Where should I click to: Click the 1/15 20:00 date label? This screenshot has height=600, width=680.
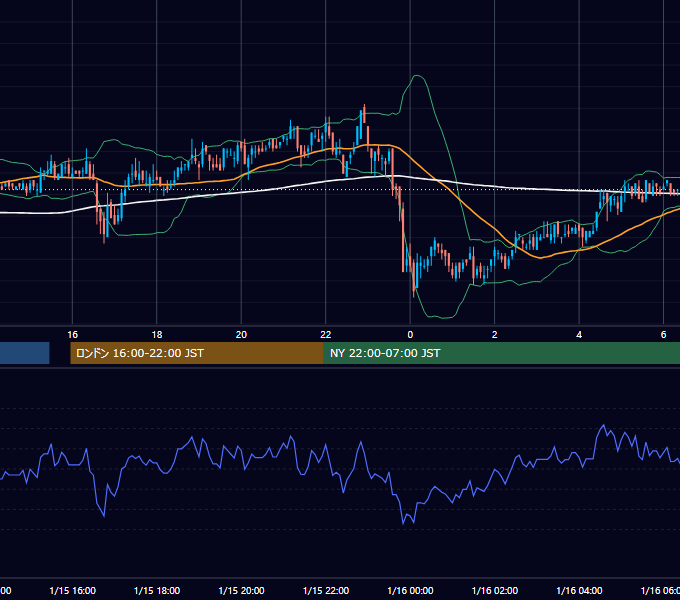pos(241,590)
